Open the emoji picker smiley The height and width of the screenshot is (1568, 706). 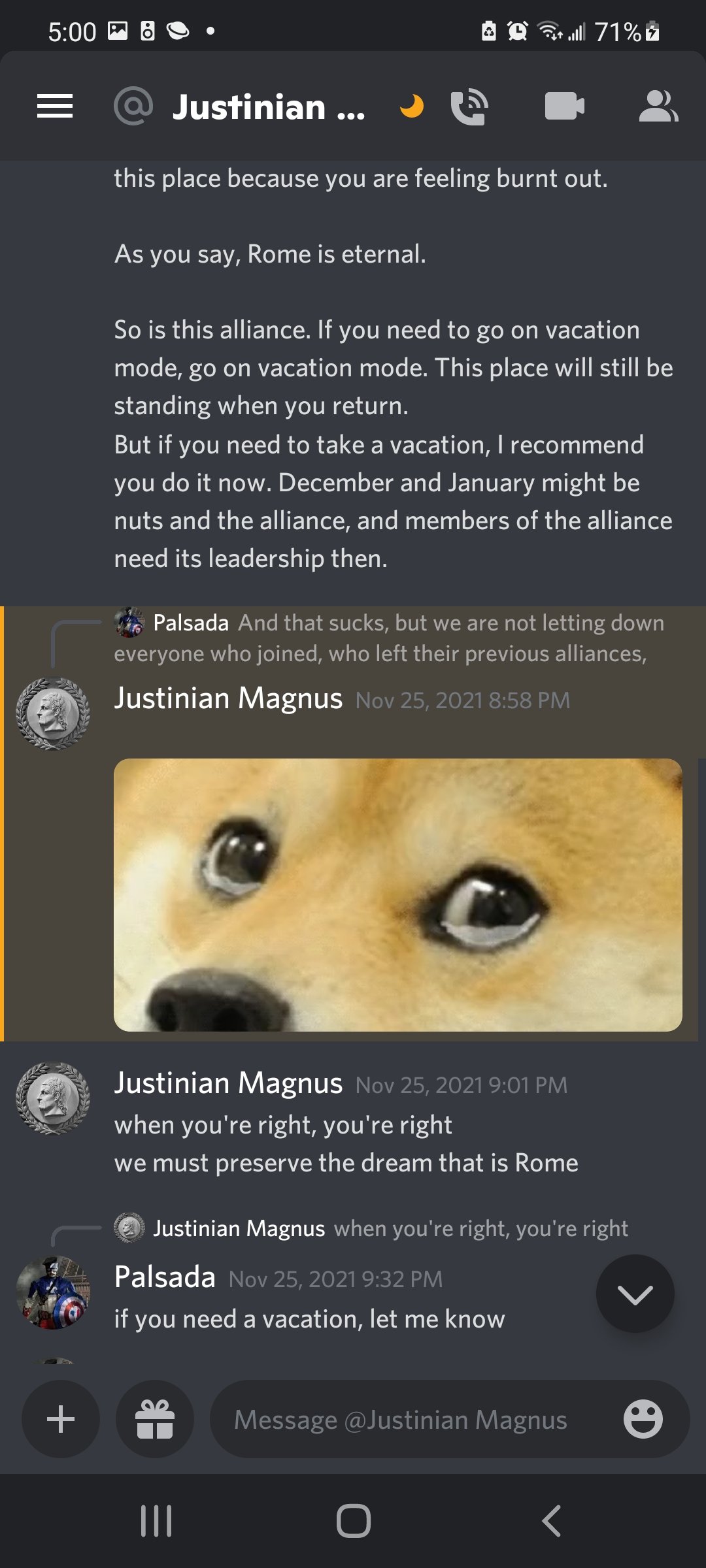[x=643, y=1419]
